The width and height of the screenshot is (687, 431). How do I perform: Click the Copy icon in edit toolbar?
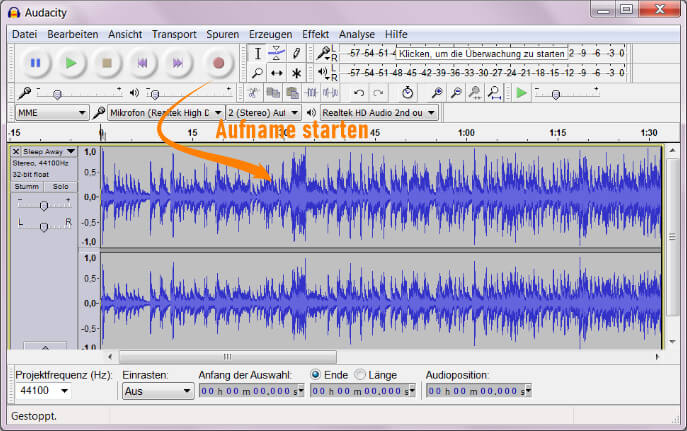(273, 92)
